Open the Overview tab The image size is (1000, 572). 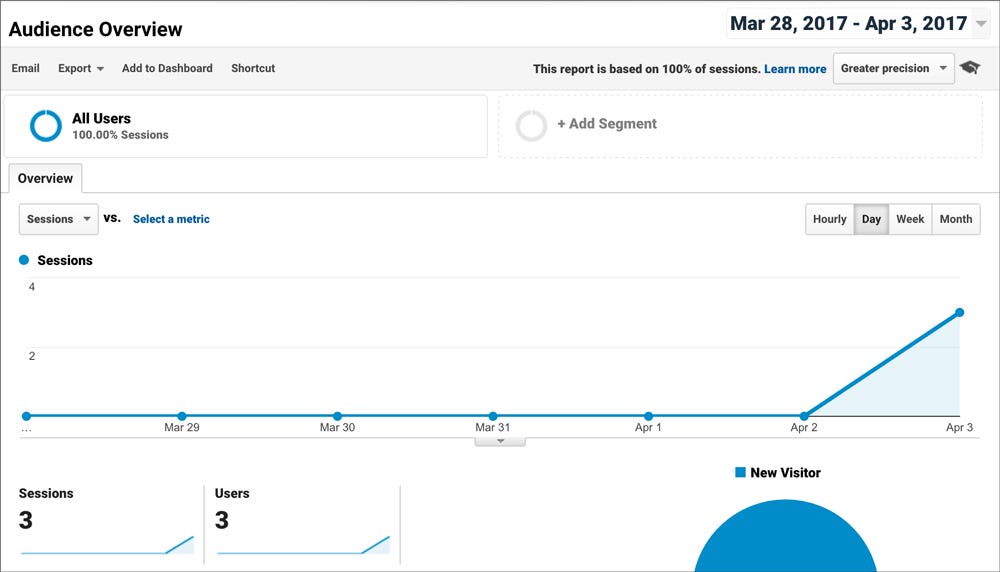(45, 179)
